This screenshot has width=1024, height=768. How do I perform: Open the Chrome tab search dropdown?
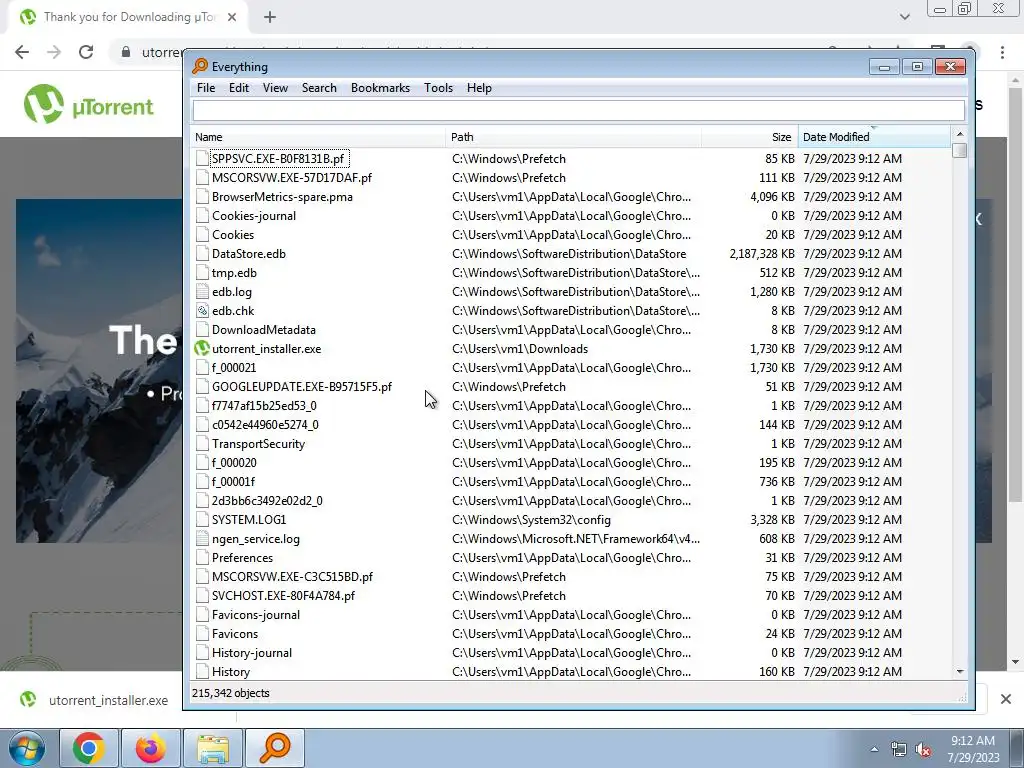[904, 17]
